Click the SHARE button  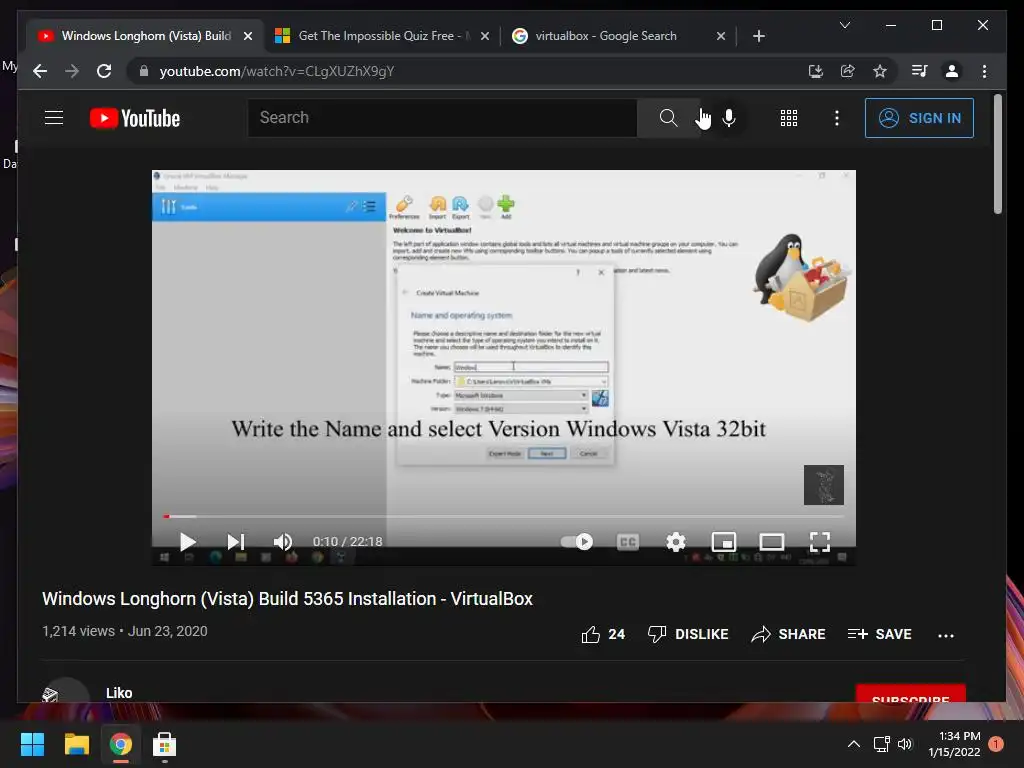[x=788, y=634]
